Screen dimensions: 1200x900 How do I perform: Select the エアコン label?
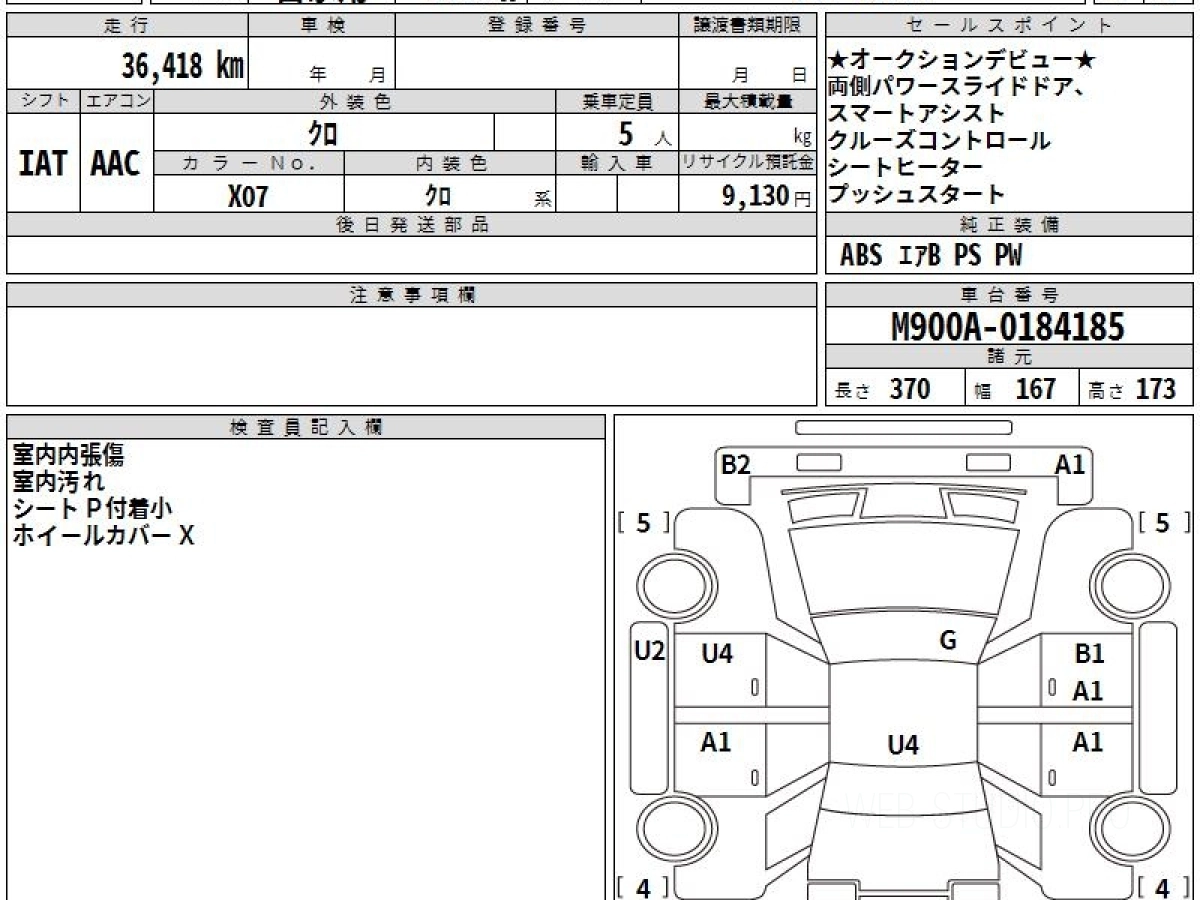coord(116,101)
